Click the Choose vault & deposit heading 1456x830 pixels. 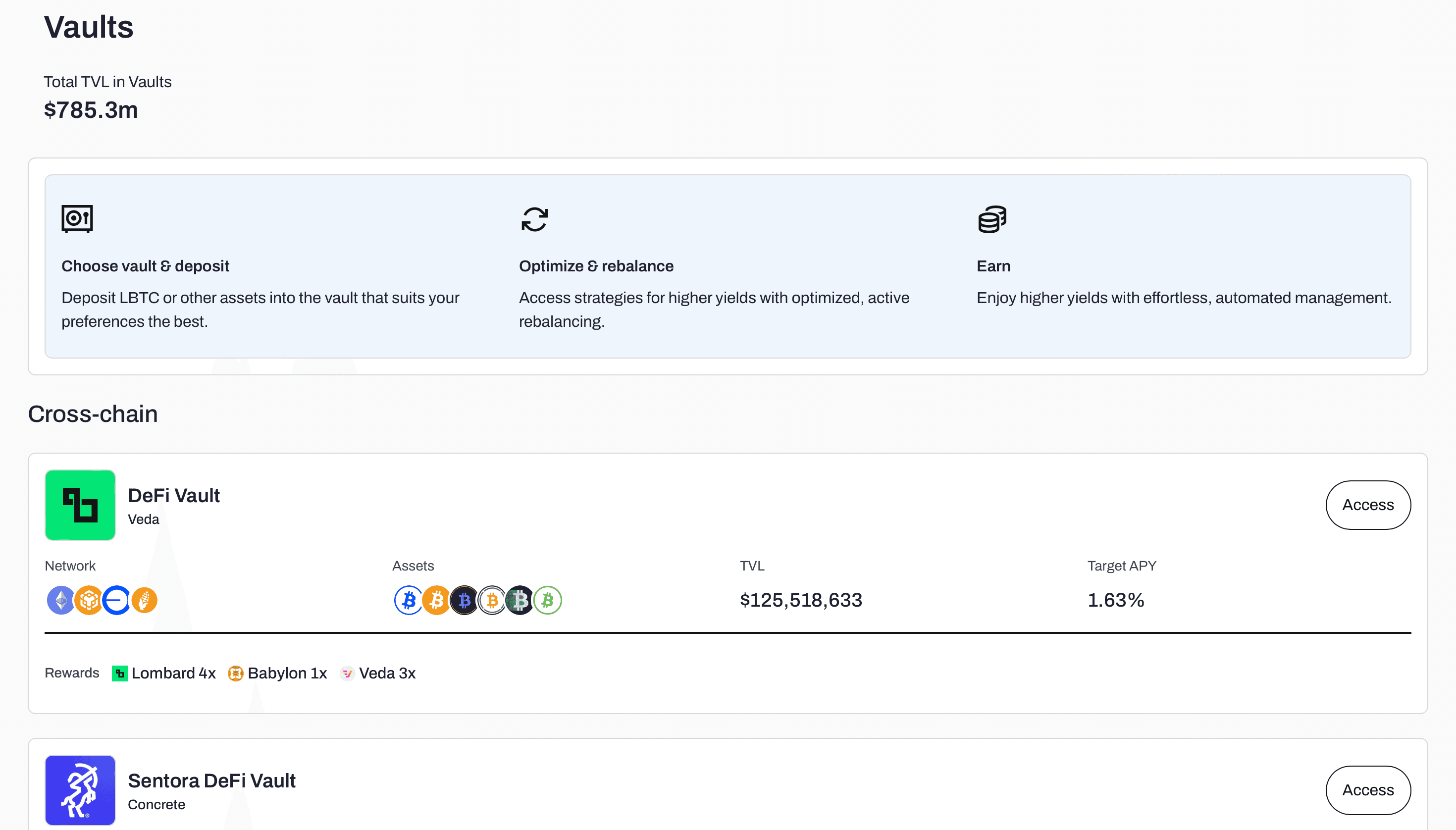tap(145, 266)
